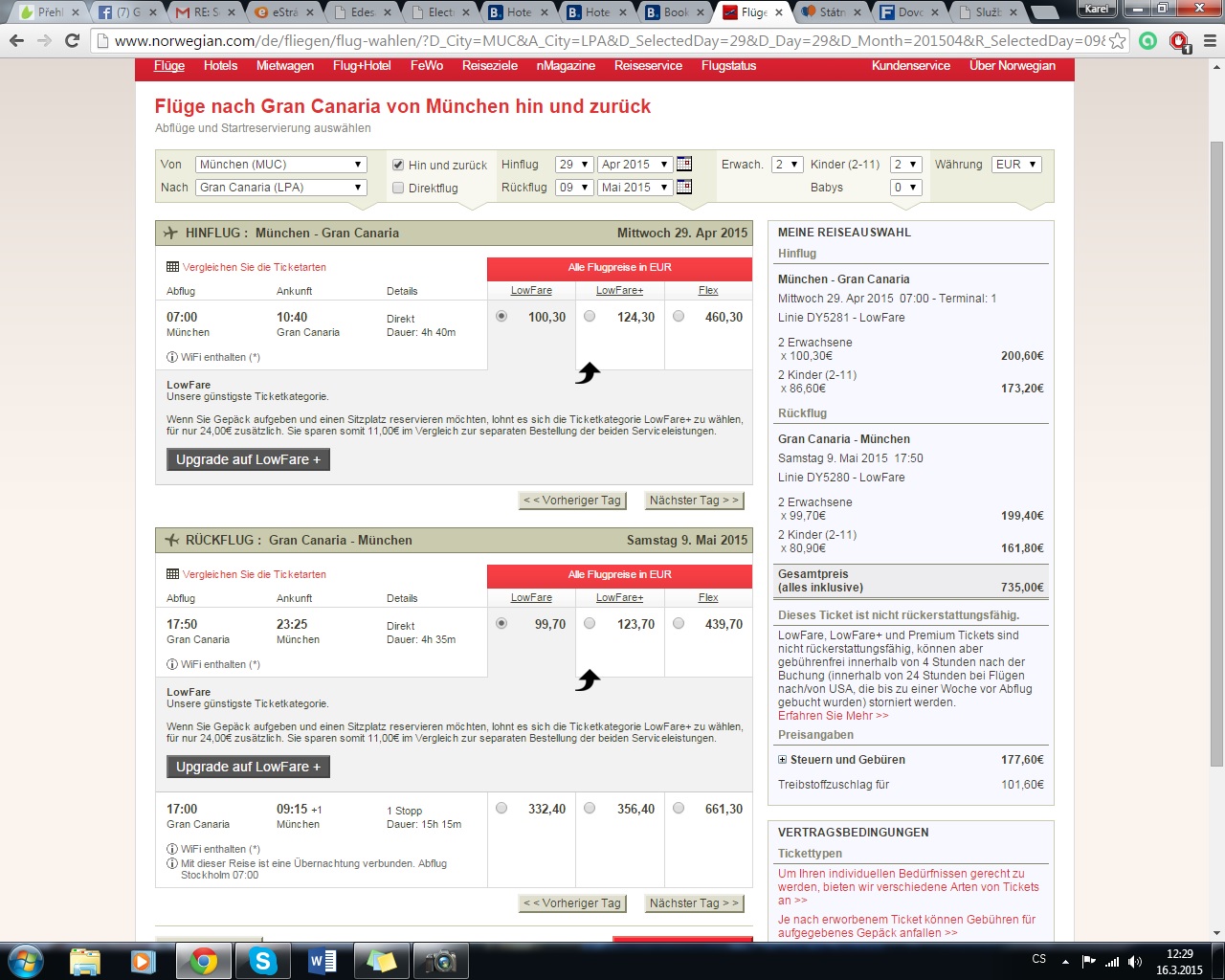
Task: Bookmark this page with the star icon
Action: 1117,41
